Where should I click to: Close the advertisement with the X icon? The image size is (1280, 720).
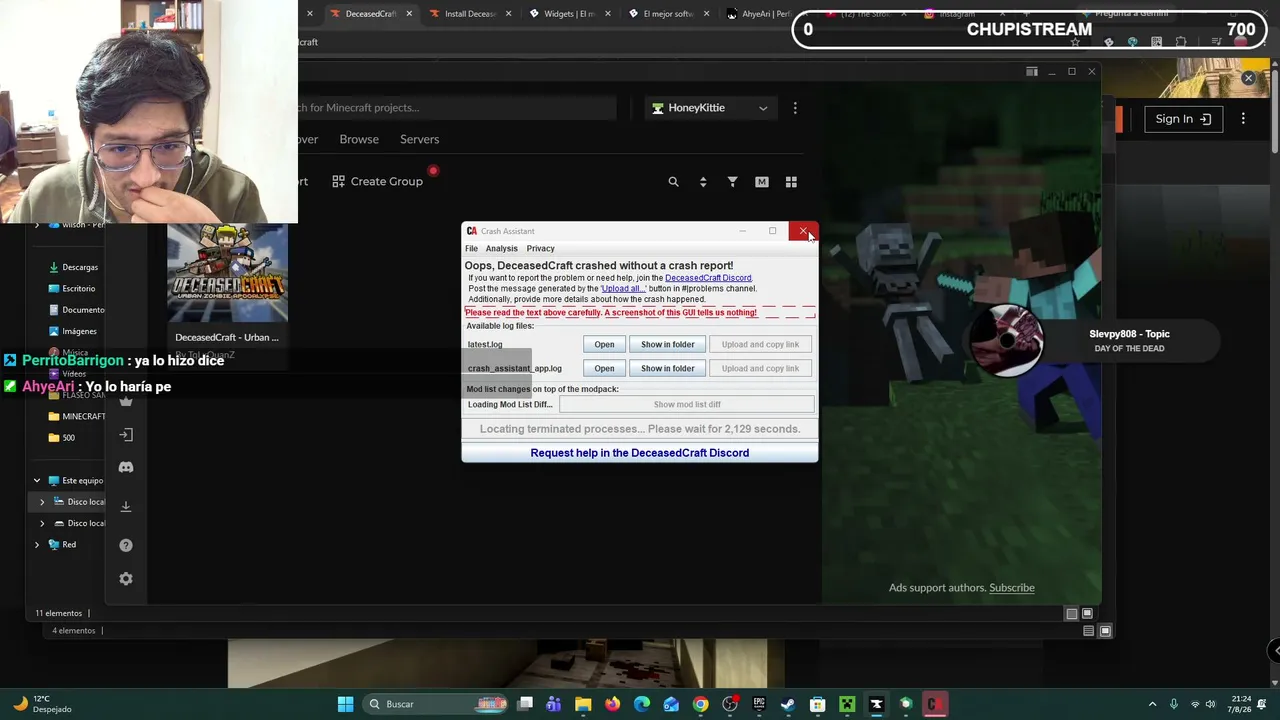1248,78
